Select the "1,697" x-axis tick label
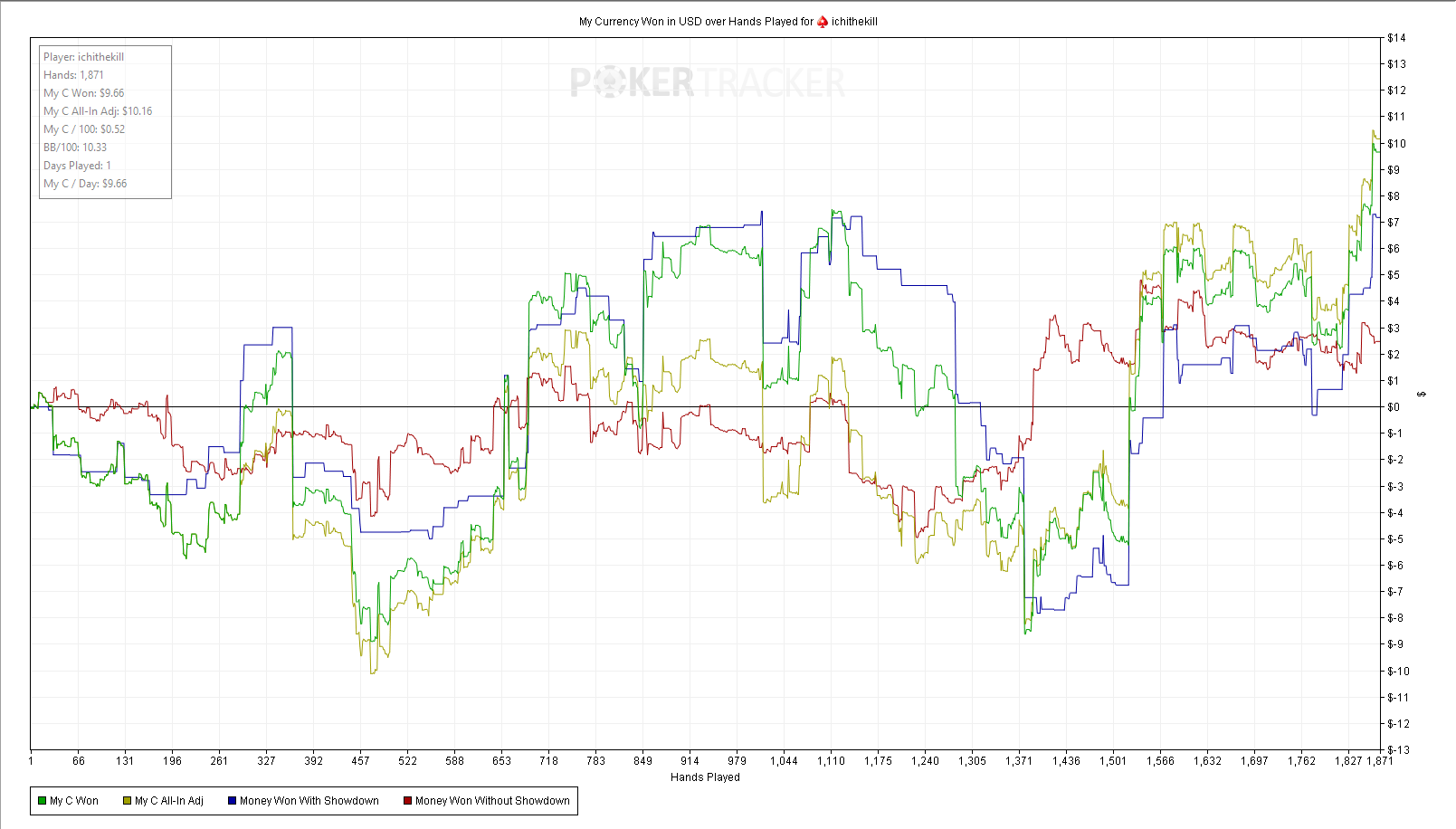1456x829 pixels. point(1254,761)
